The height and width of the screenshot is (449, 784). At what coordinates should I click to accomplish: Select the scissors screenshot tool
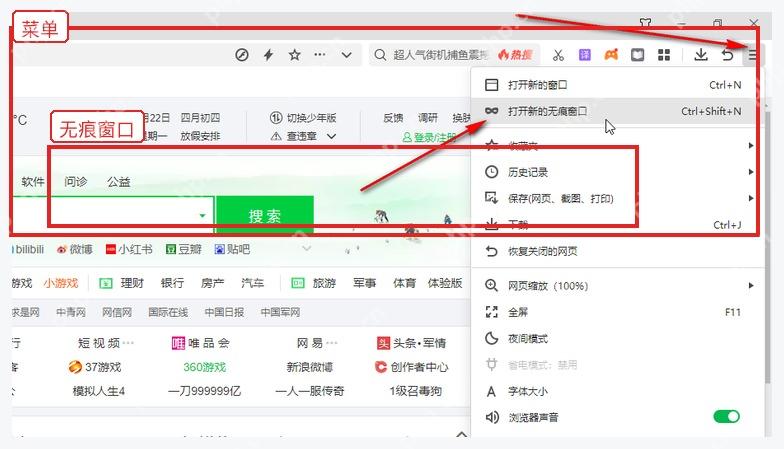pos(558,54)
